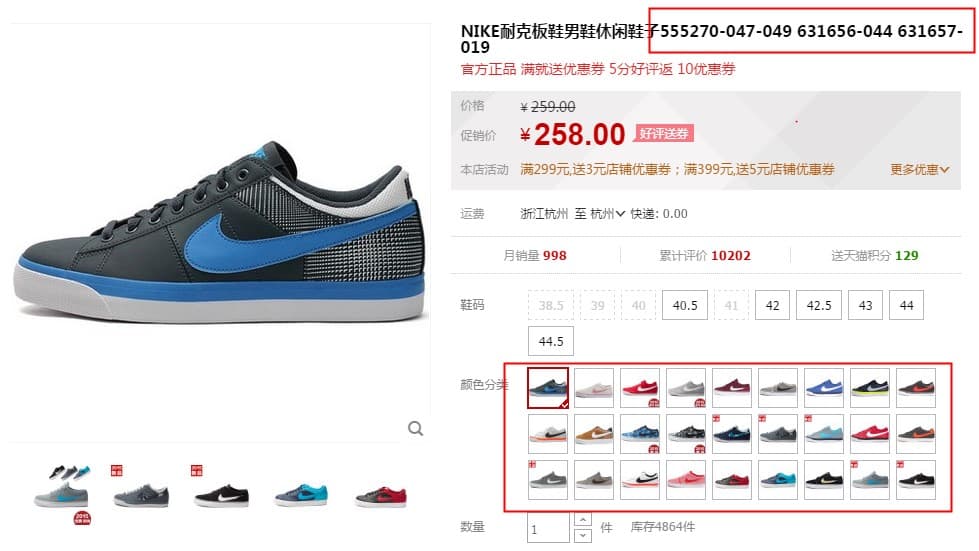Select shoe size 40.5
The height and width of the screenshot is (551, 979).
click(685, 305)
